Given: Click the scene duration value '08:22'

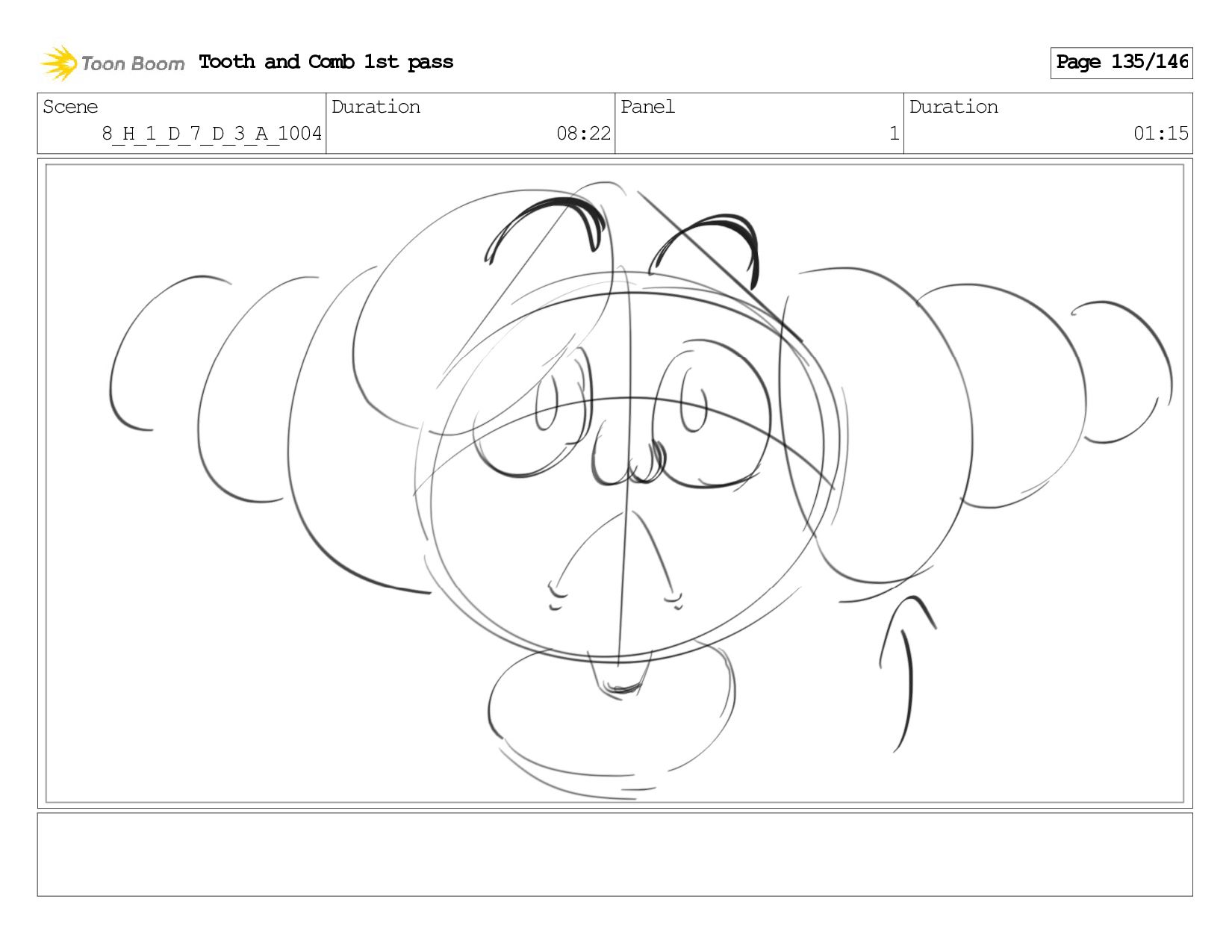Looking at the screenshot, I should pyautogui.click(x=583, y=134).
